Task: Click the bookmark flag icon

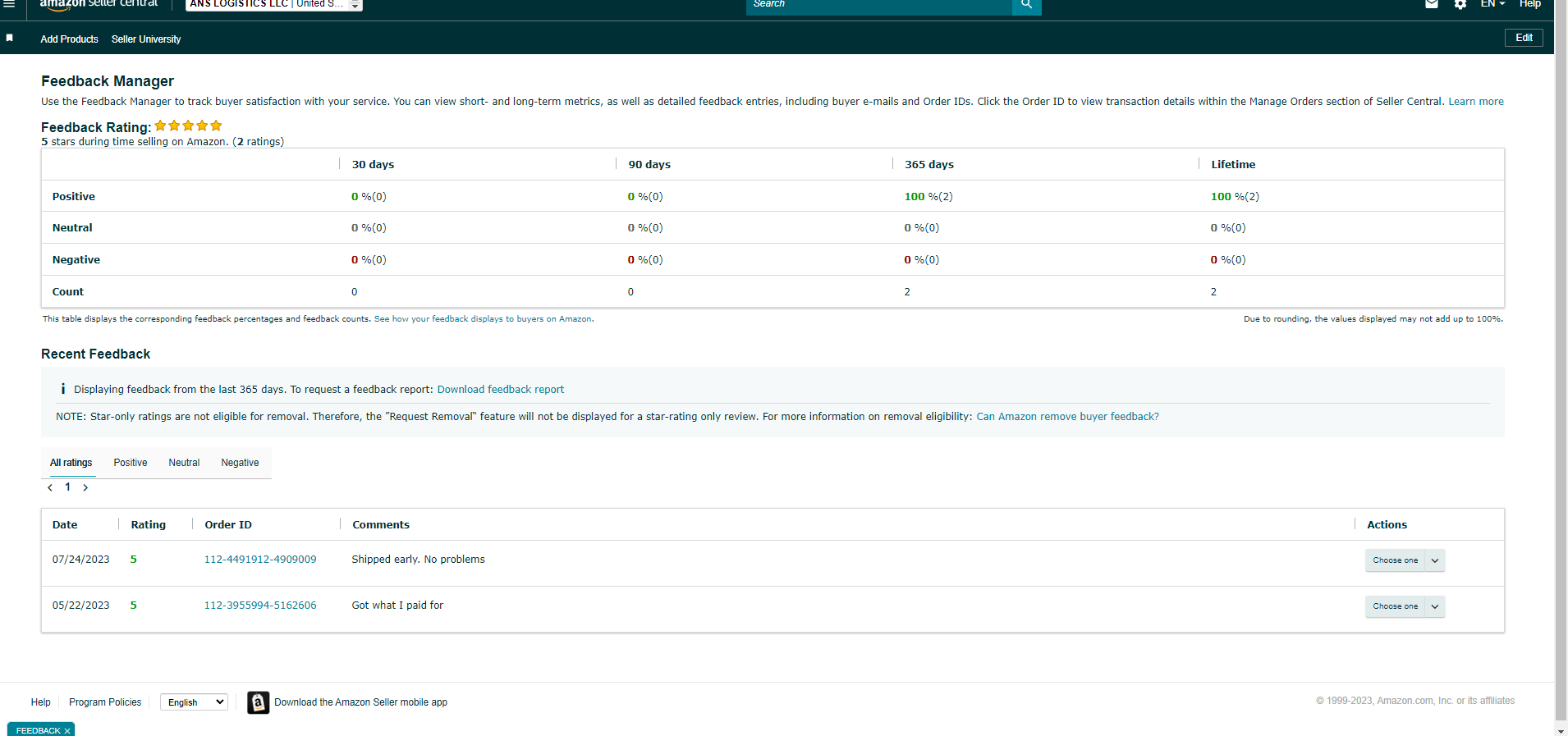Action: point(10,38)
